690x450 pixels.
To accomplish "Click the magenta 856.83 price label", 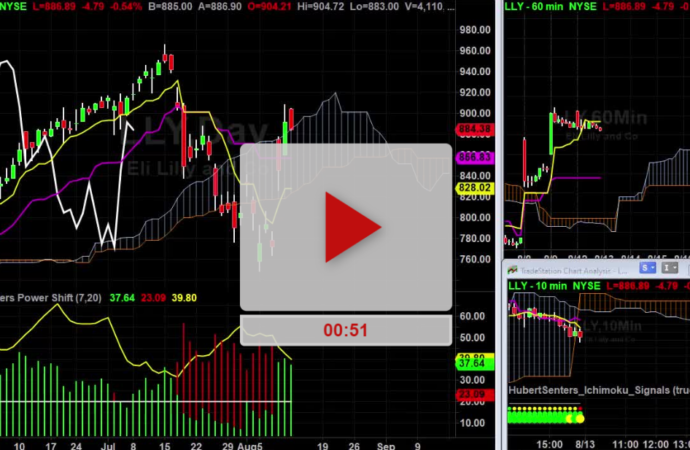I will [474, 157].
